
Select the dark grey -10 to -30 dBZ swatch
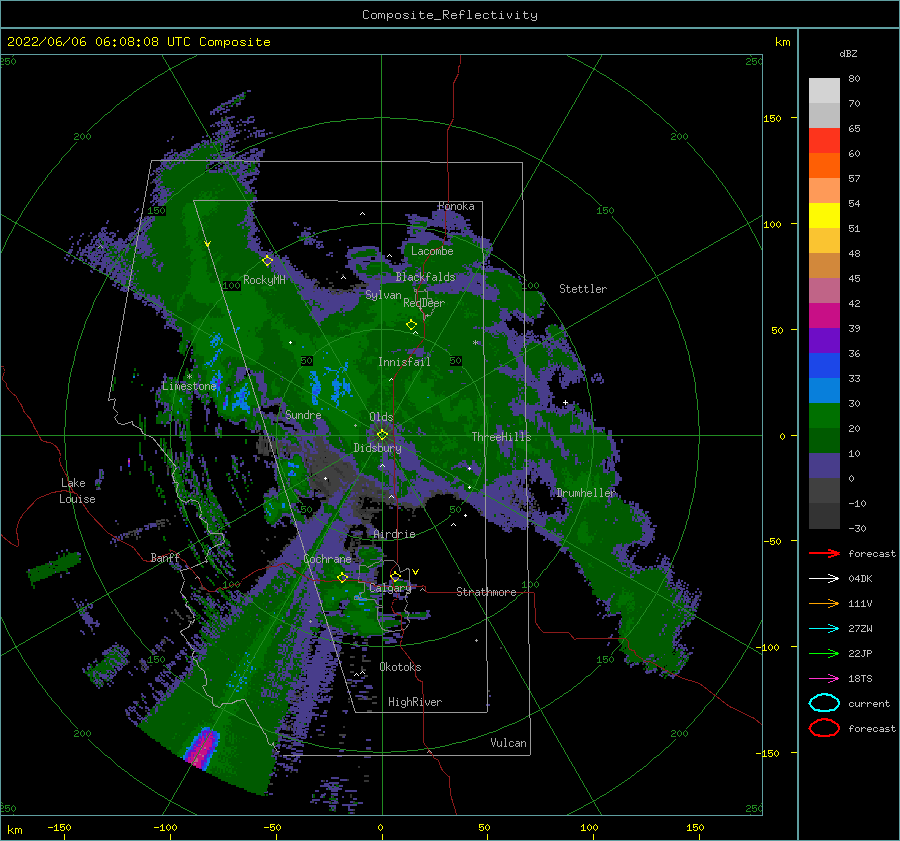[x=824, y=516]
